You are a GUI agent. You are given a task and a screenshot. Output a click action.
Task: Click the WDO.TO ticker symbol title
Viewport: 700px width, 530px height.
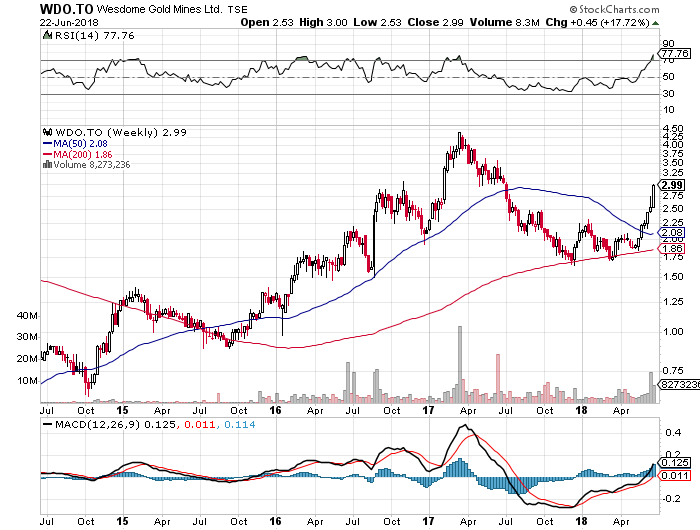coord(66,9)
